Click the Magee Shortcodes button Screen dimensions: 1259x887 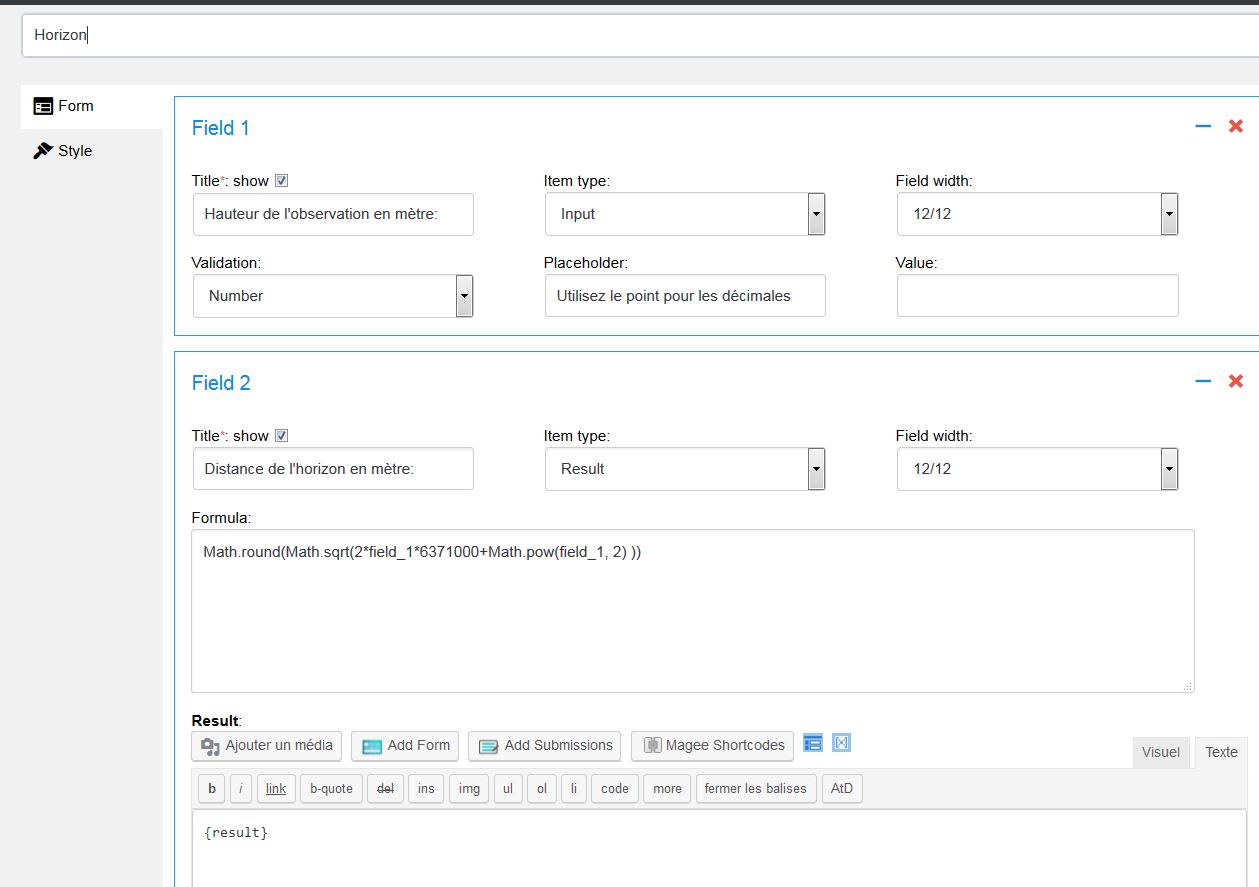pyautogui.click(x=712, y=746)
